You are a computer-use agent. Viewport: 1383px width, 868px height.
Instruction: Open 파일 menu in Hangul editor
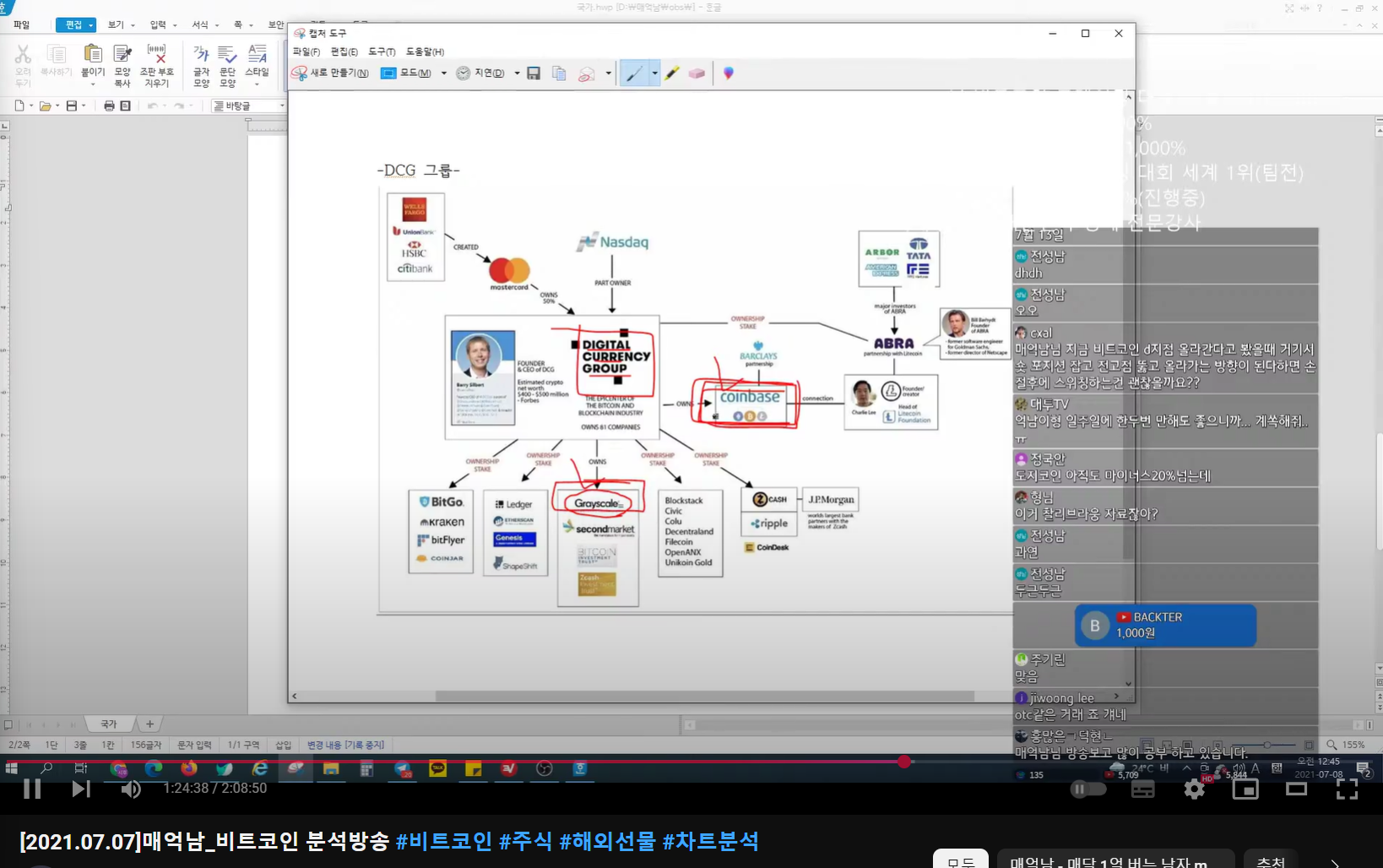(x=21, y=24)
